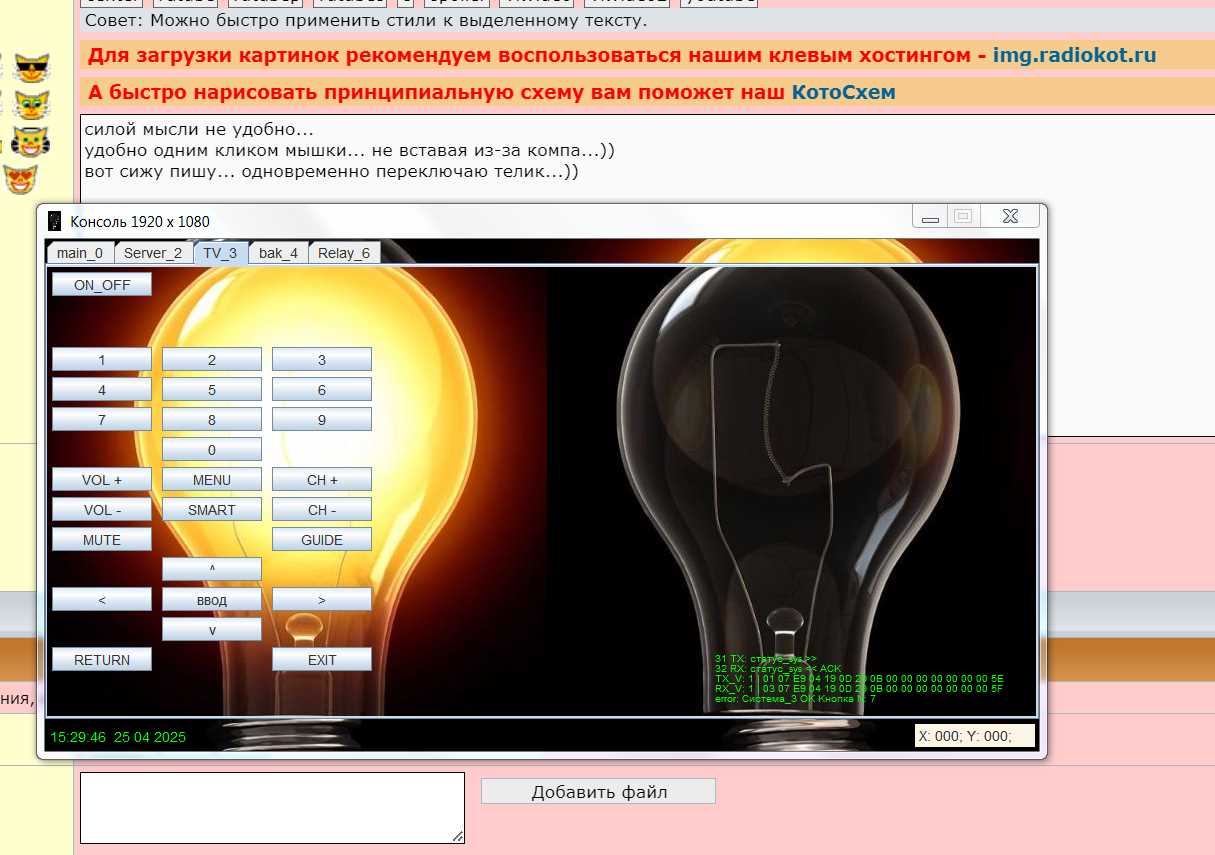Switch to the Relay_6 tab
This screenshot has width=1215, height=855.
[343, 253]
